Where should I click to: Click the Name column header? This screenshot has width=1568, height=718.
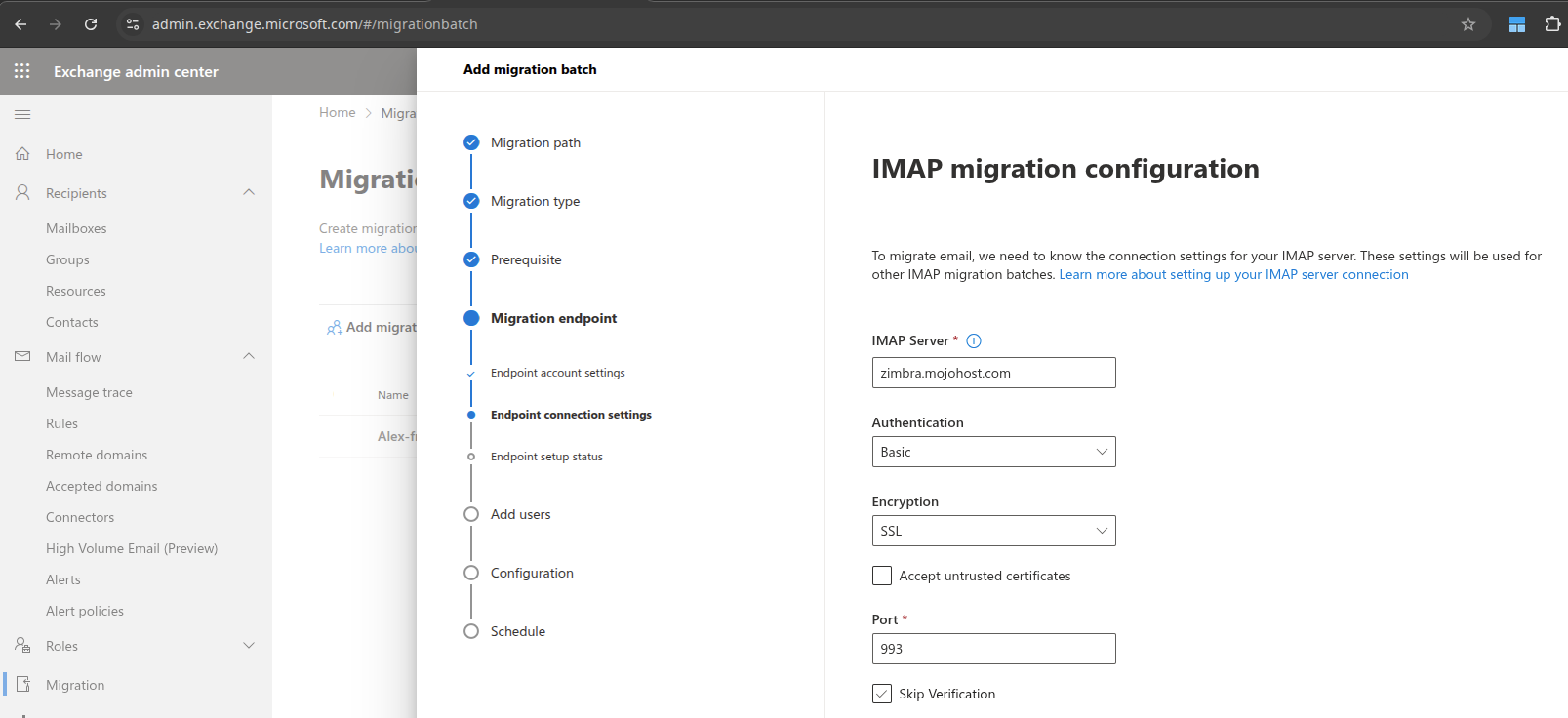tap(393, 395)
